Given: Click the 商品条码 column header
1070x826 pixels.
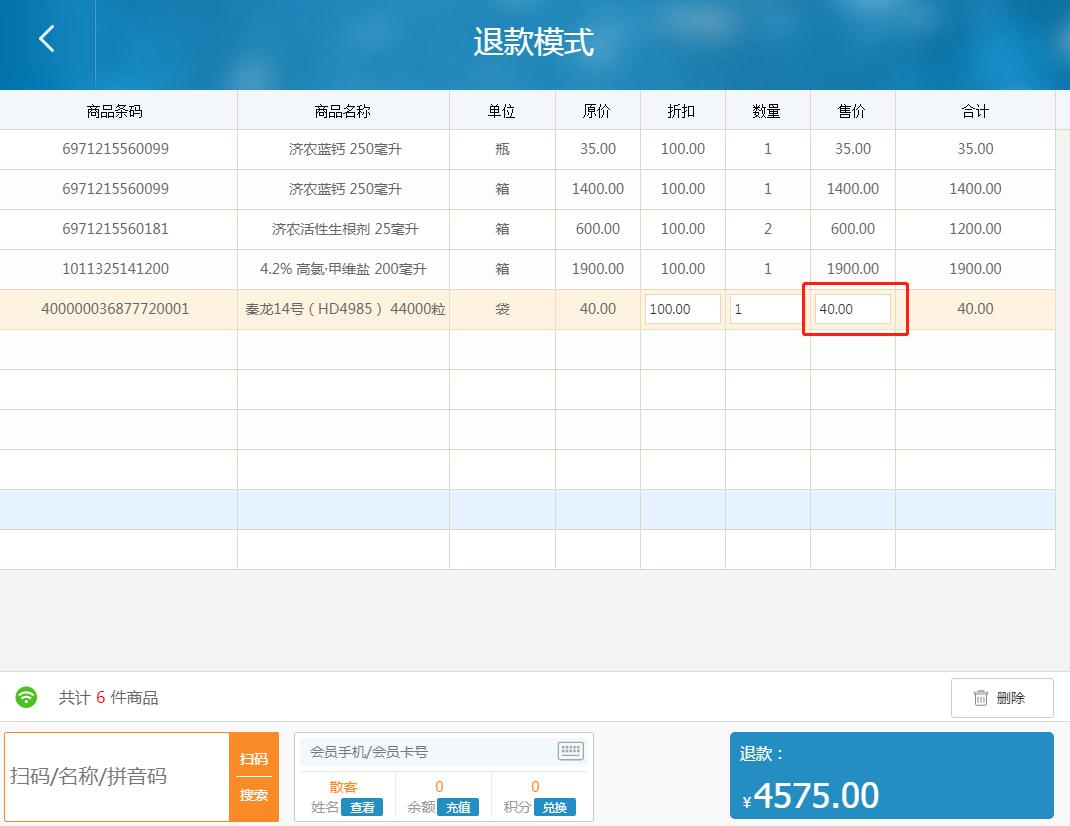Looking at the screenshot, I should 118,111.
